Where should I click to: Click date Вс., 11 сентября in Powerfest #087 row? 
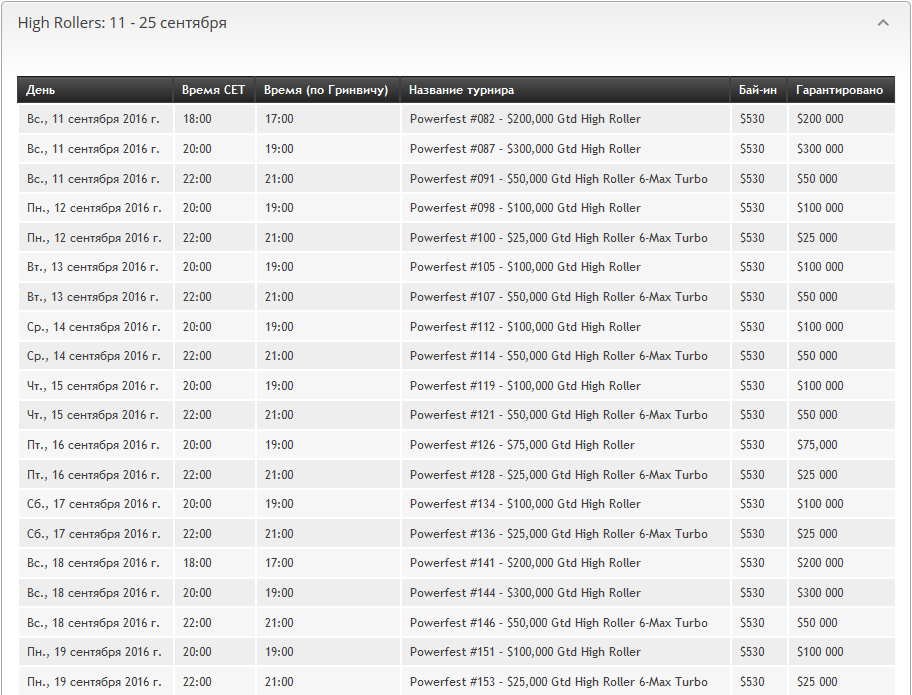[x=93, y=149]
